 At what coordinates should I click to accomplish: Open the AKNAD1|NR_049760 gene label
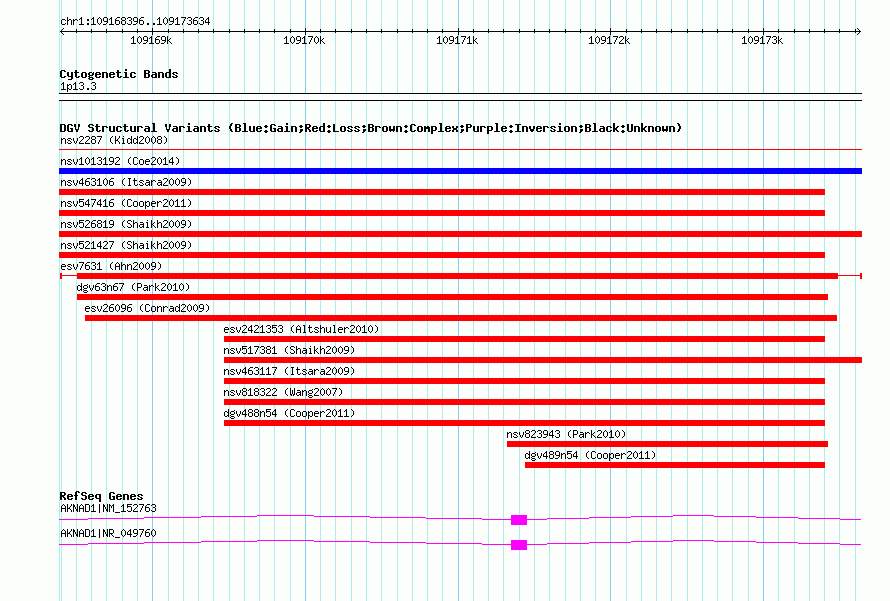click(x=108, y=534)
